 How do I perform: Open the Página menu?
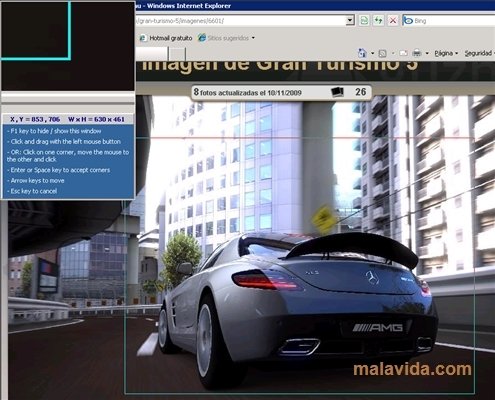pos(446,53)
